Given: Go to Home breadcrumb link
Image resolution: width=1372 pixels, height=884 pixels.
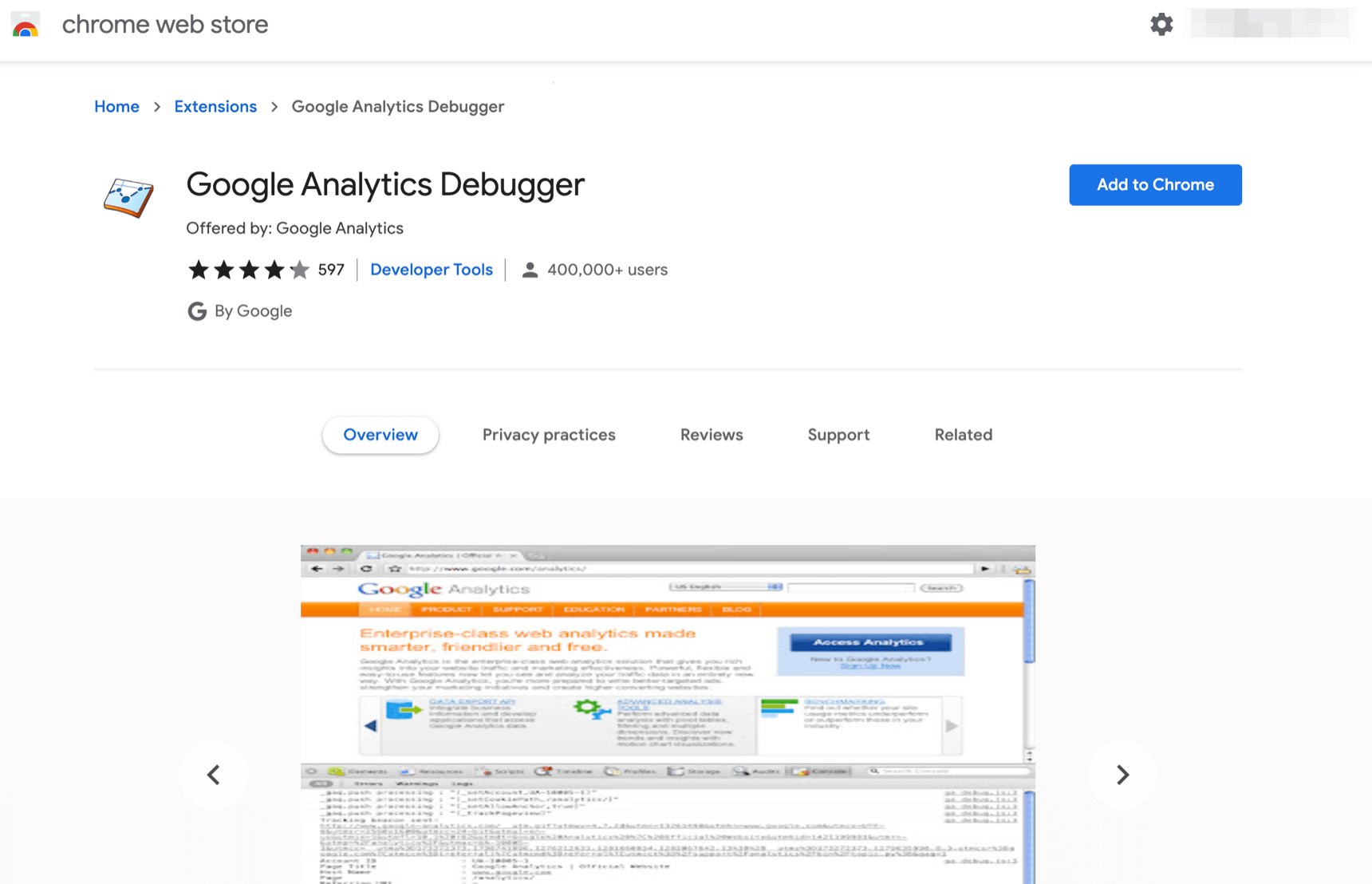Looking at the screenshot, I should pyautogui.click(x=116, y=107).
